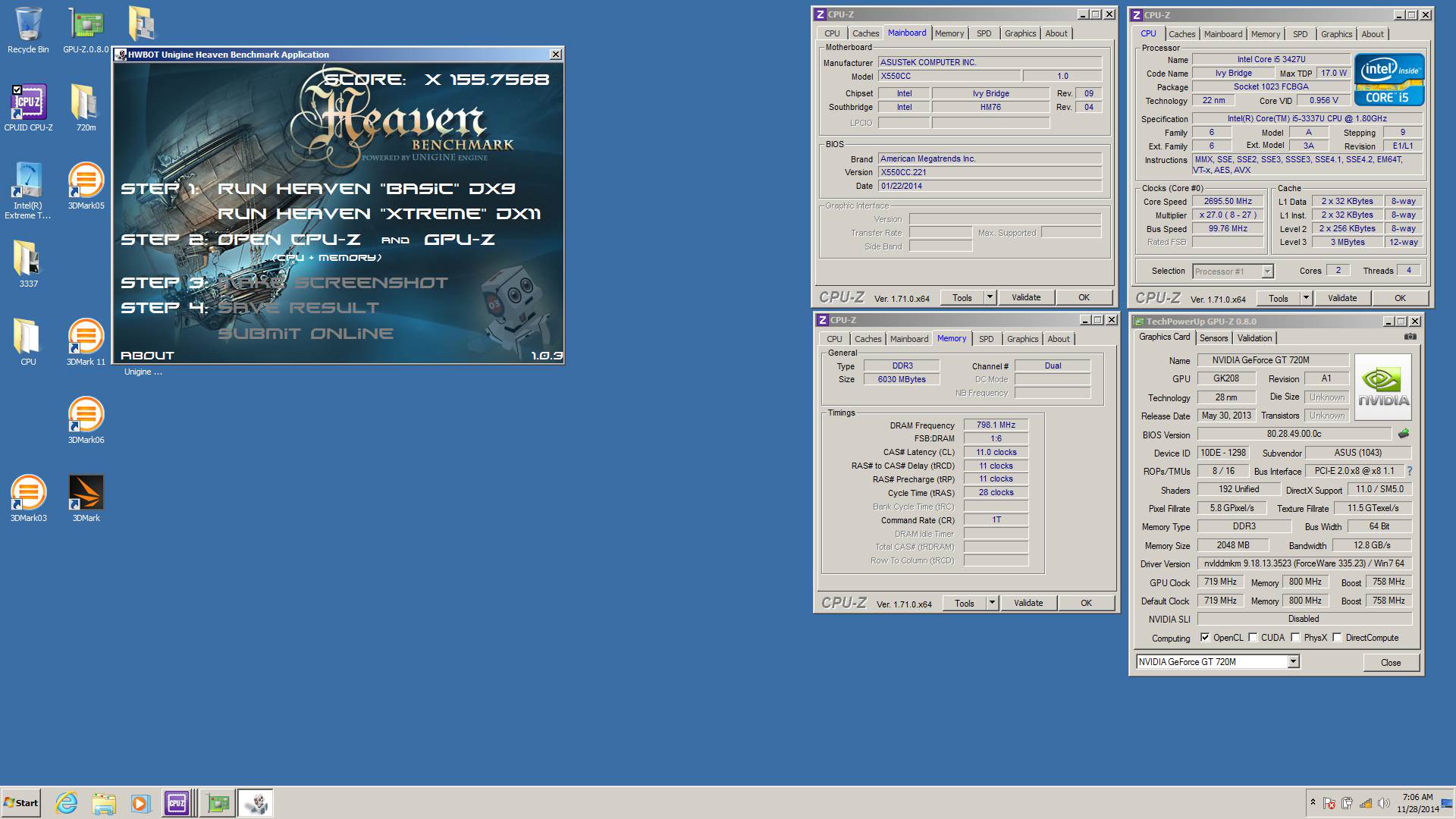Click the NVIDIA logo in GPU-Z
Viewport: 1456px width, 819px height.
click(x=1383, y=387)
